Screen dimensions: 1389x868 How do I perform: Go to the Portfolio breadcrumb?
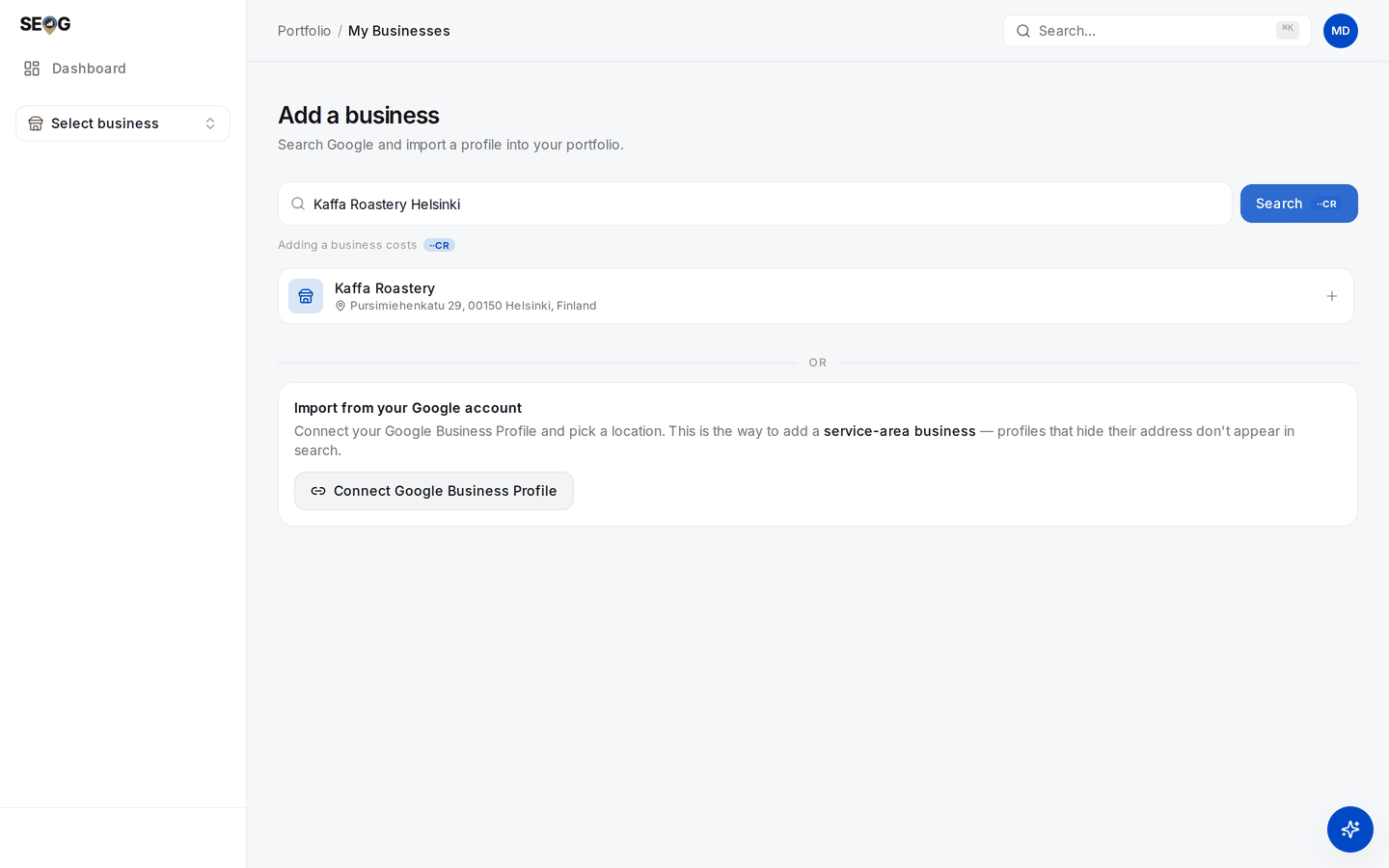(x=304, y=31)
